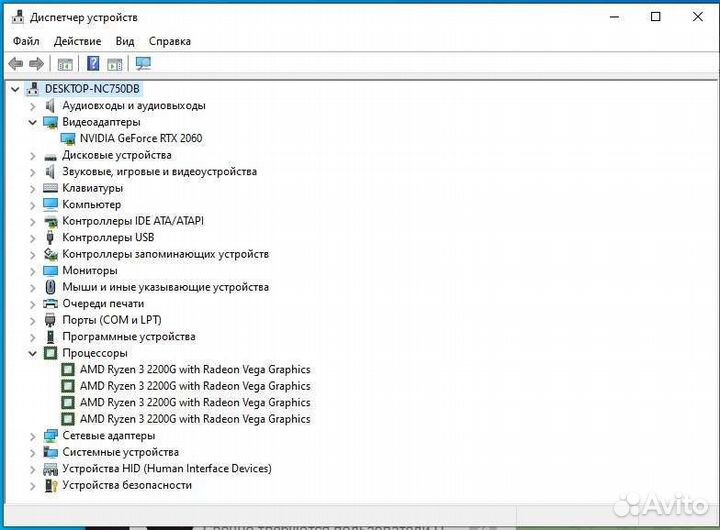This screenshot has height=530, width=720.
Task: Click the Action pane toolbar icon
Action: pyautogui.click(x=115, y=64)
